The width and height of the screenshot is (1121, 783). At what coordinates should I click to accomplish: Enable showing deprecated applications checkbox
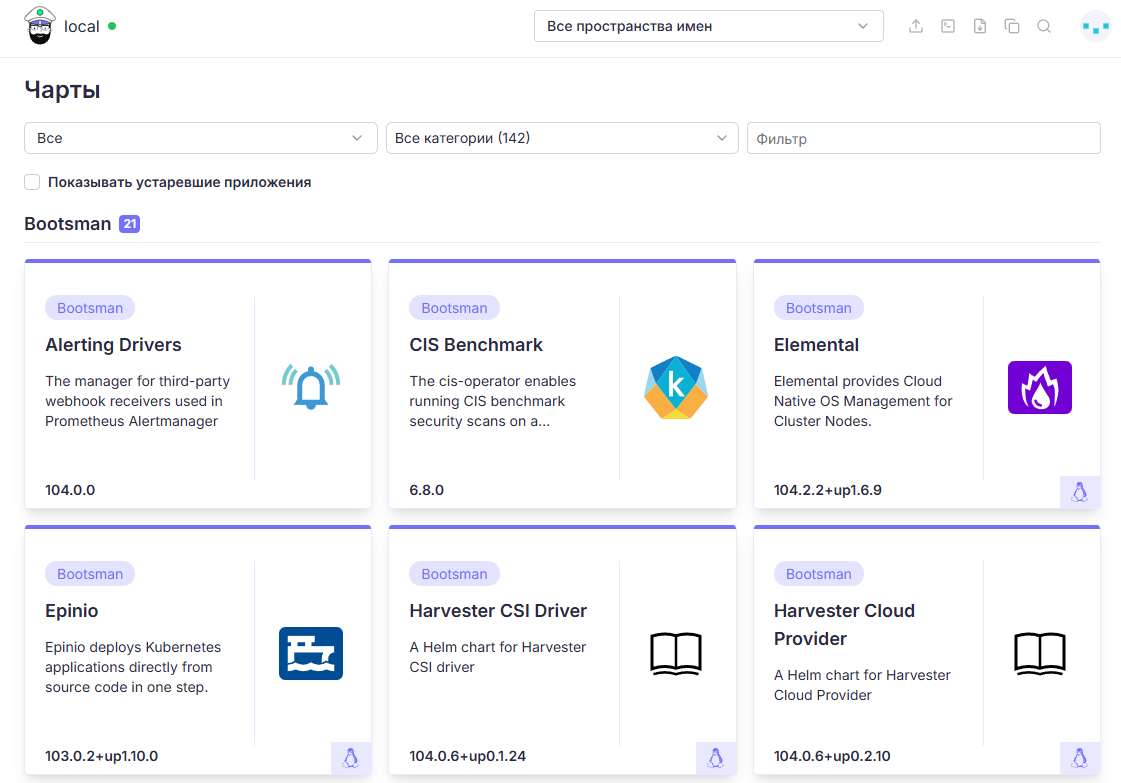click(x=32, y=182)
